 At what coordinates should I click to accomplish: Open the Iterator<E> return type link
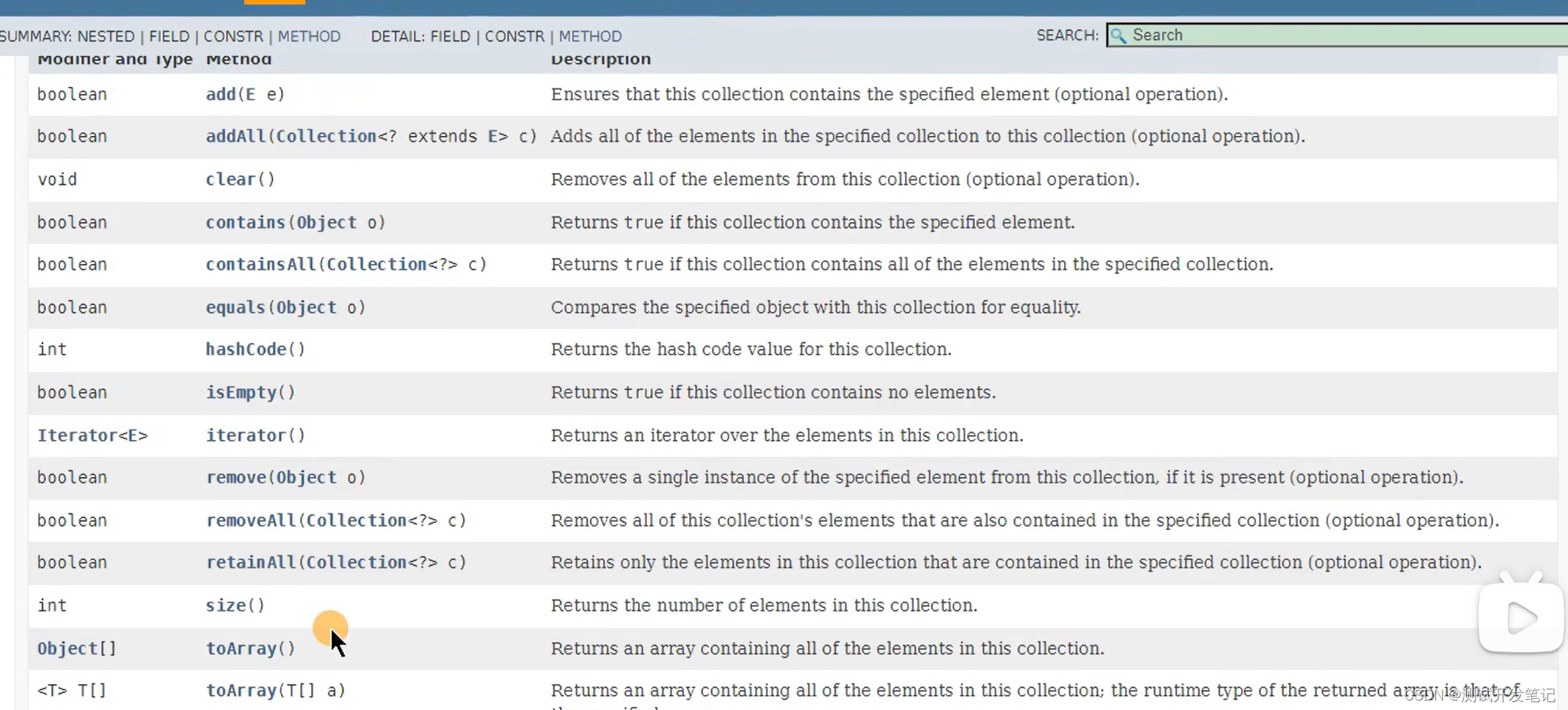click(x=77, y=435)
